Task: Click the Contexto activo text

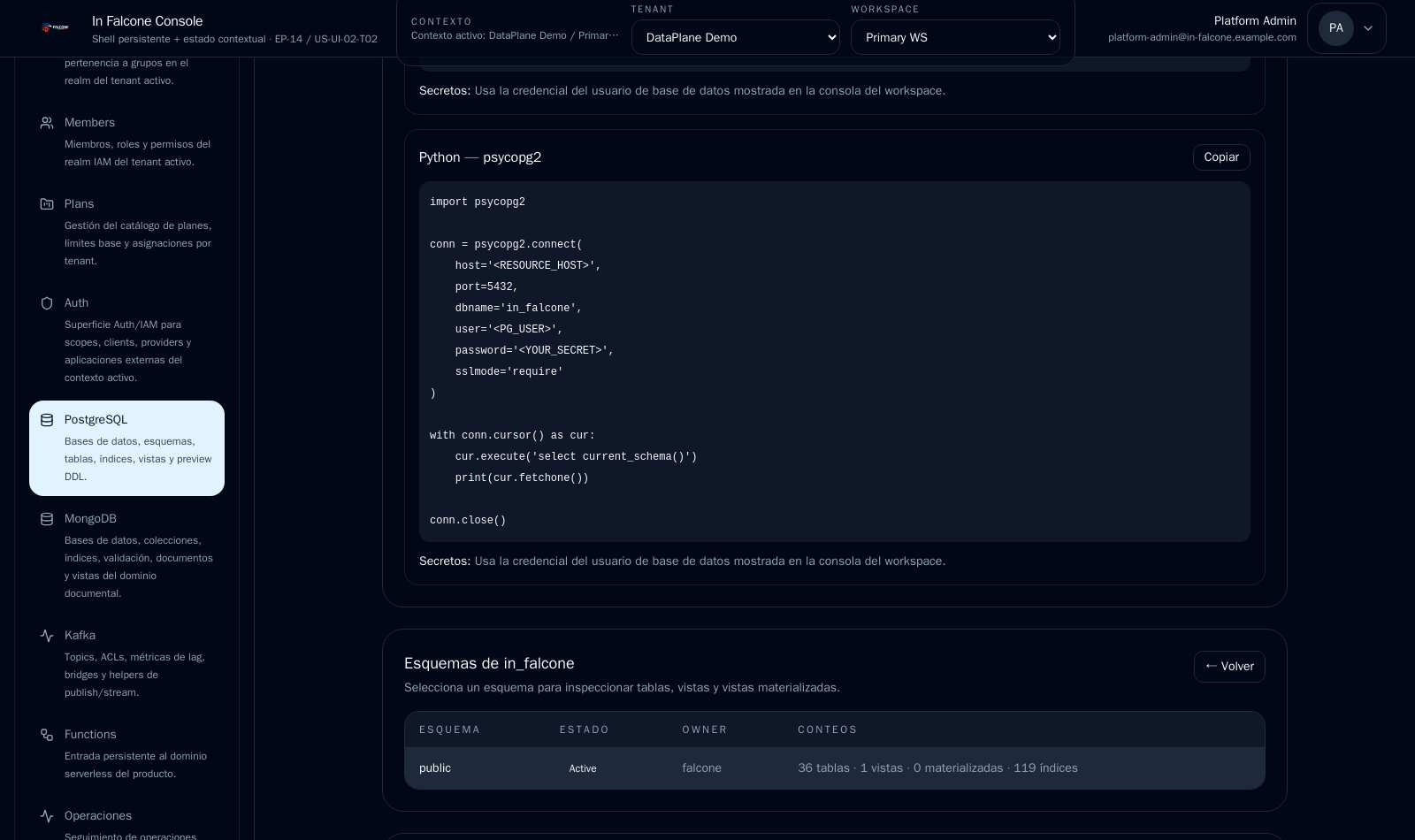Action: (x=515, y=35)
